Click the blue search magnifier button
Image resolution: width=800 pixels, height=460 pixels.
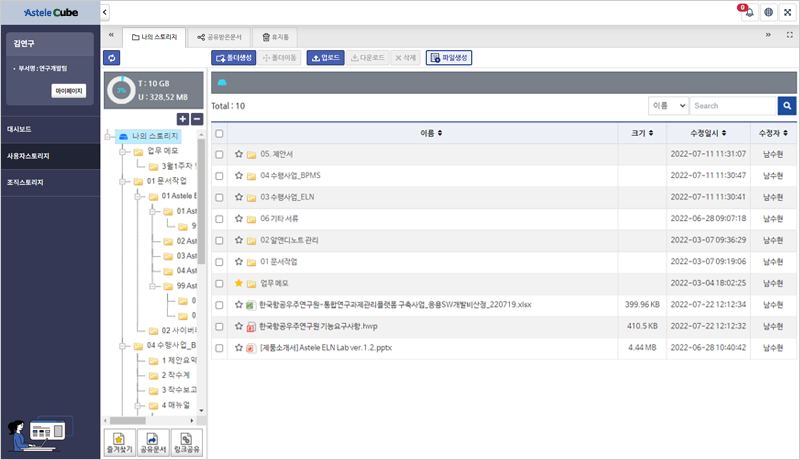(787, 105)
